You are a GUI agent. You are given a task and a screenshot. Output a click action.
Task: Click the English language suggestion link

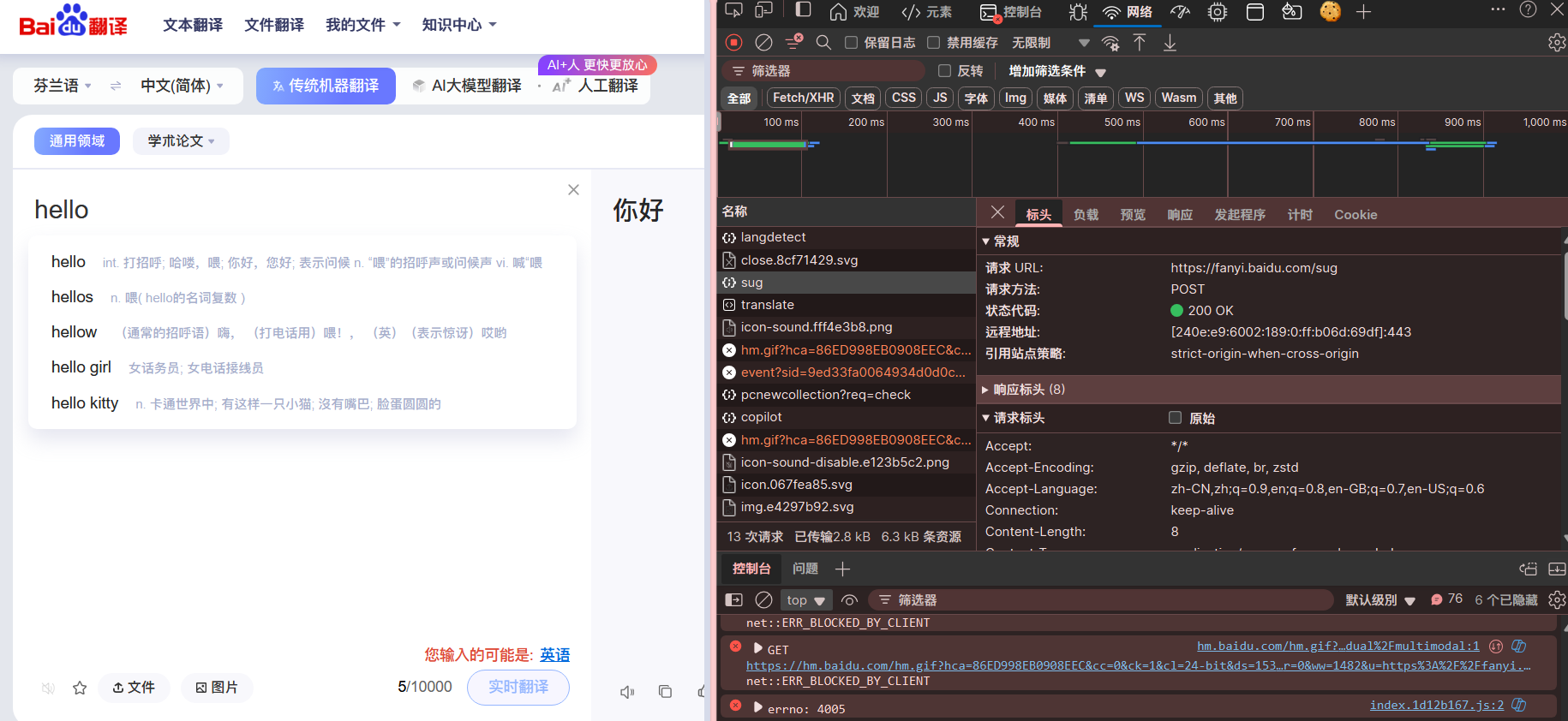554,655
